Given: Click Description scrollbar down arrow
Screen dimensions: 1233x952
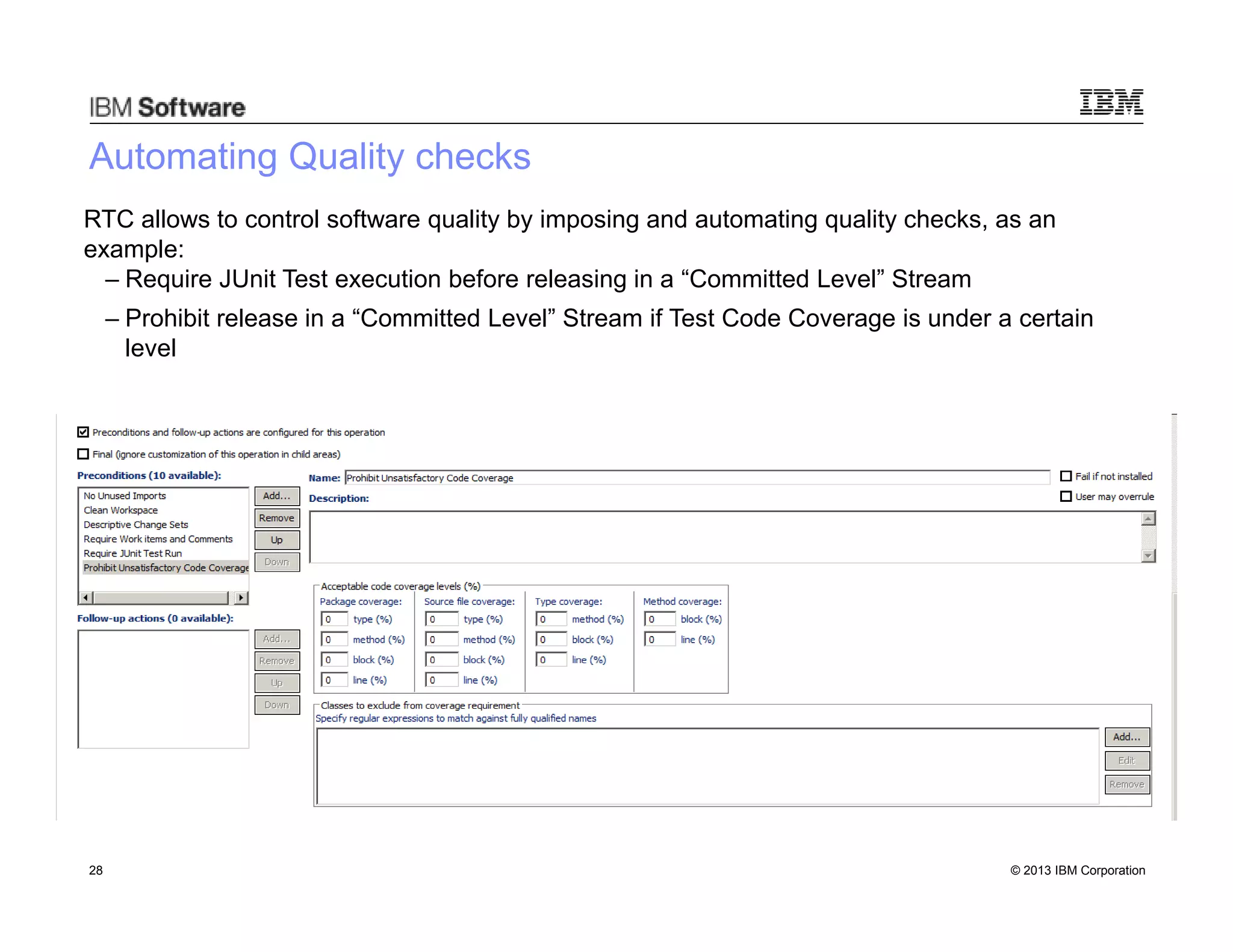Looking at the screenshot, I should pyautogui.click(x=1148, y=555).
